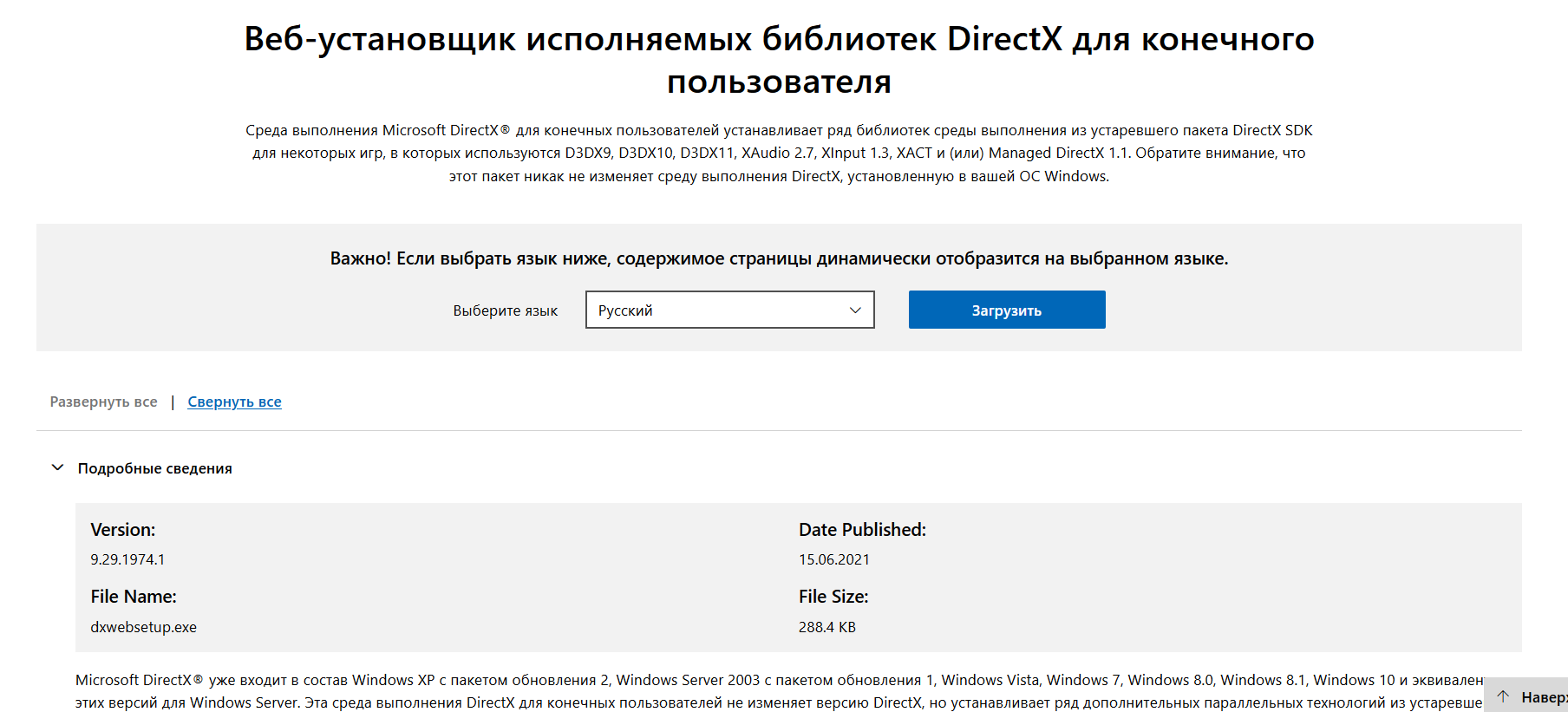
Task: Click the version value 9.29.1974.1
Action: 127,559
